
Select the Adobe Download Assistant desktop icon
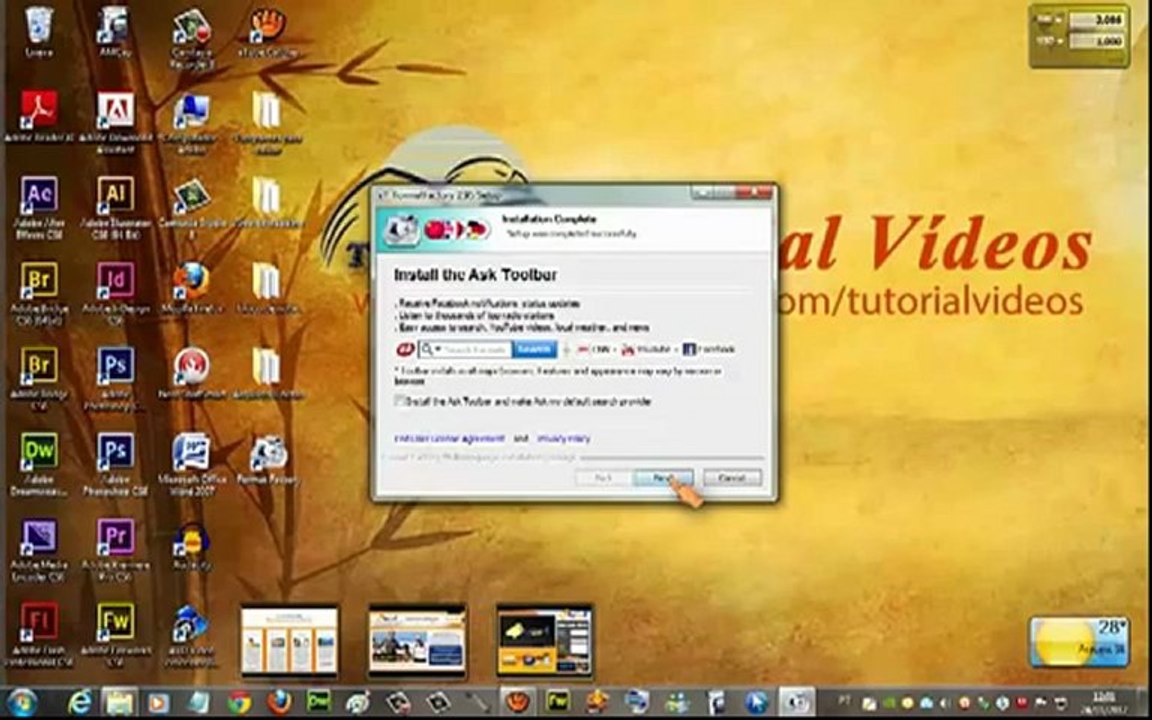coord(115,122)
